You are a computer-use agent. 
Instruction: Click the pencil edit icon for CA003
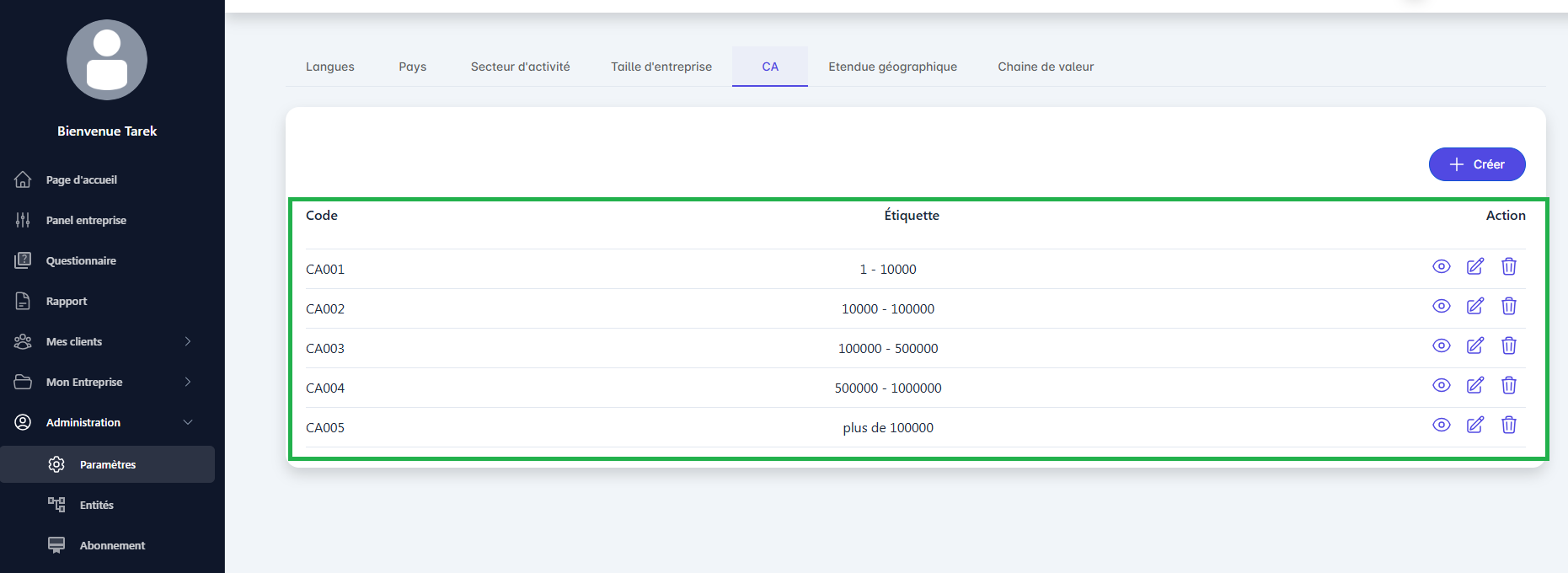pyautogui.click(x=1474, y=346)
